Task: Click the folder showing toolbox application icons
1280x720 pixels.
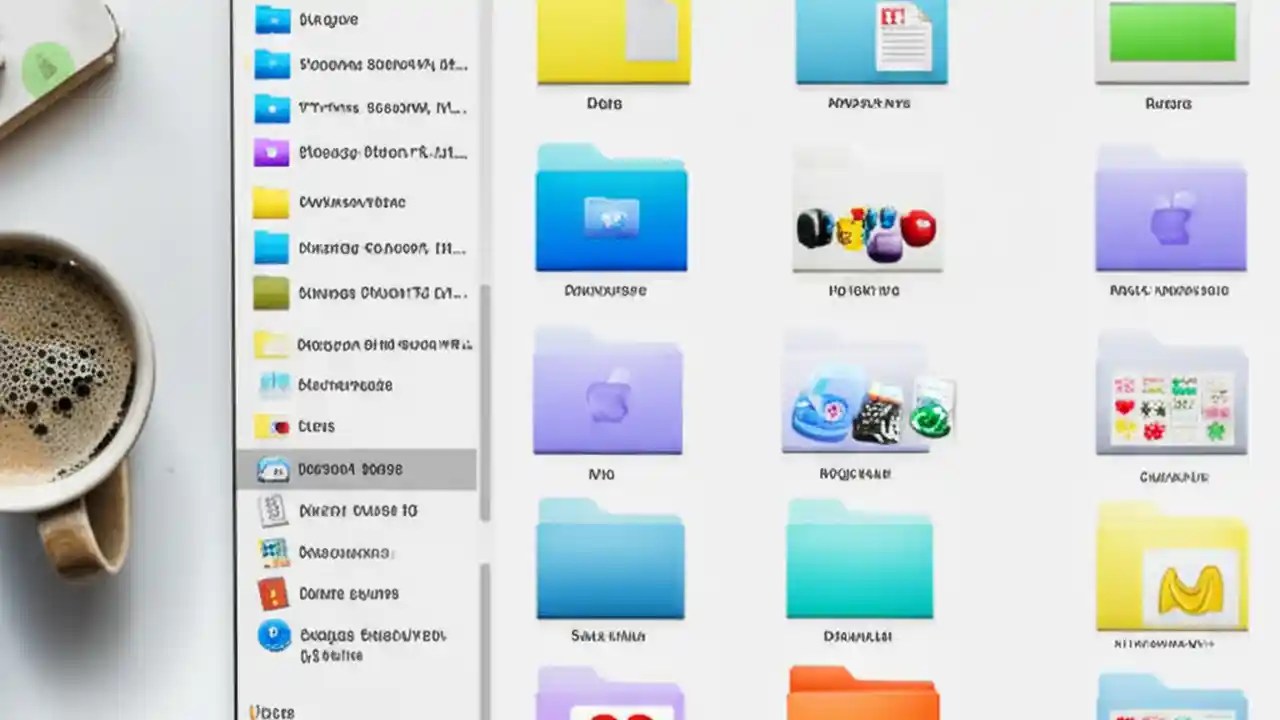Action: [x=866, y=215]
